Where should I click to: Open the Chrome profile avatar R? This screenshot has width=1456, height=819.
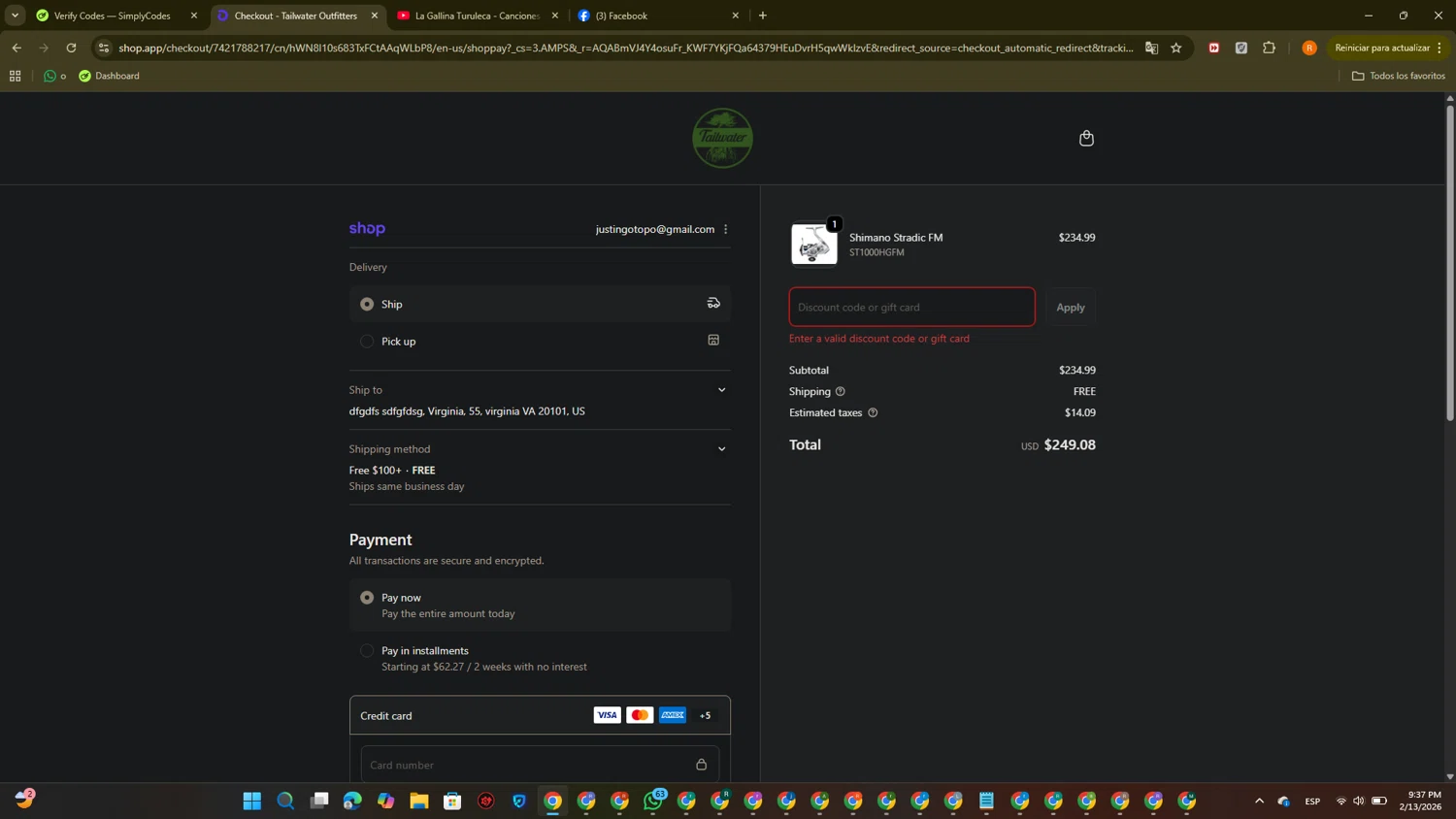(1309, 48)
